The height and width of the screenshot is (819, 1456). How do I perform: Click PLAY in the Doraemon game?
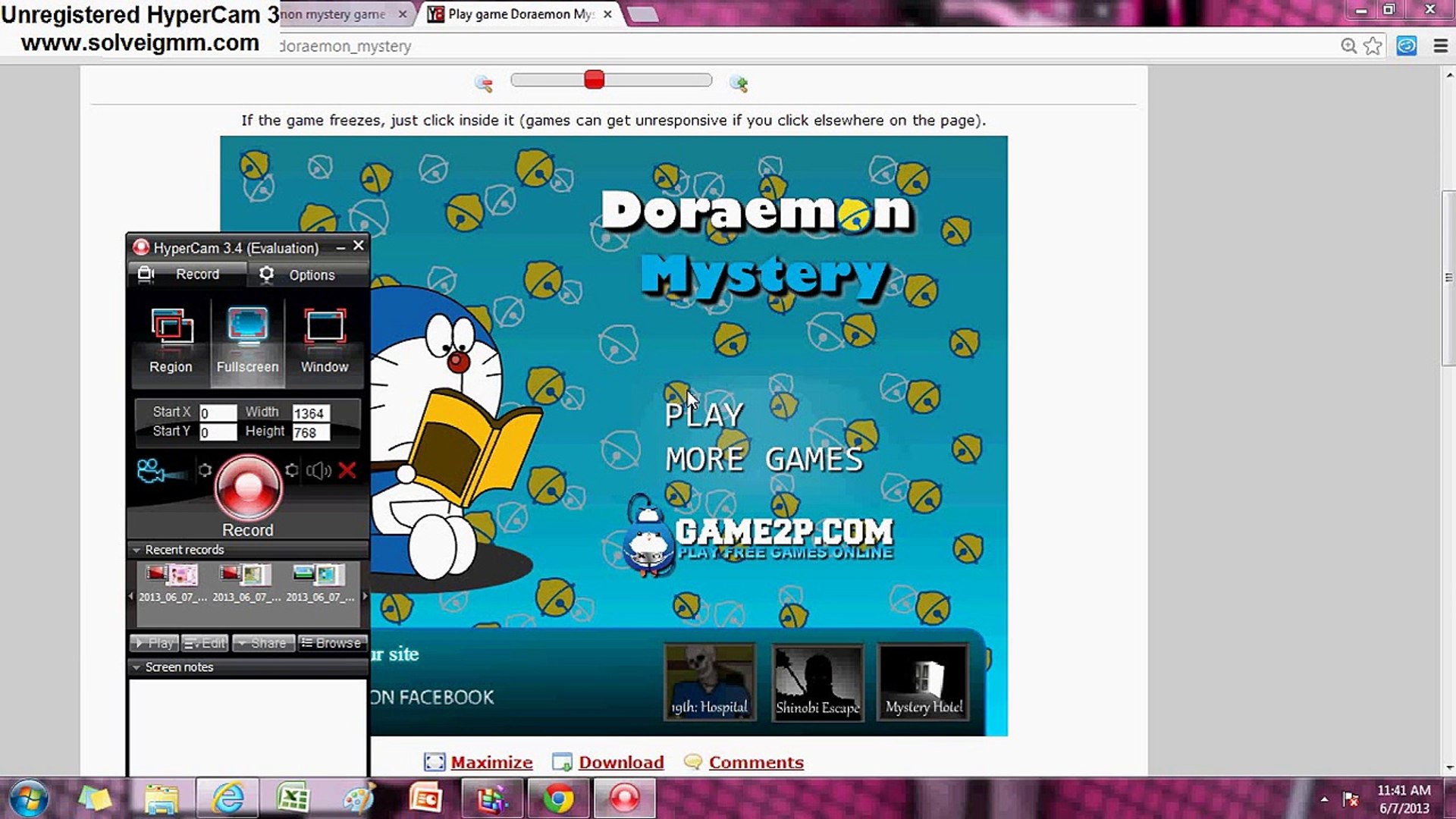704,416
